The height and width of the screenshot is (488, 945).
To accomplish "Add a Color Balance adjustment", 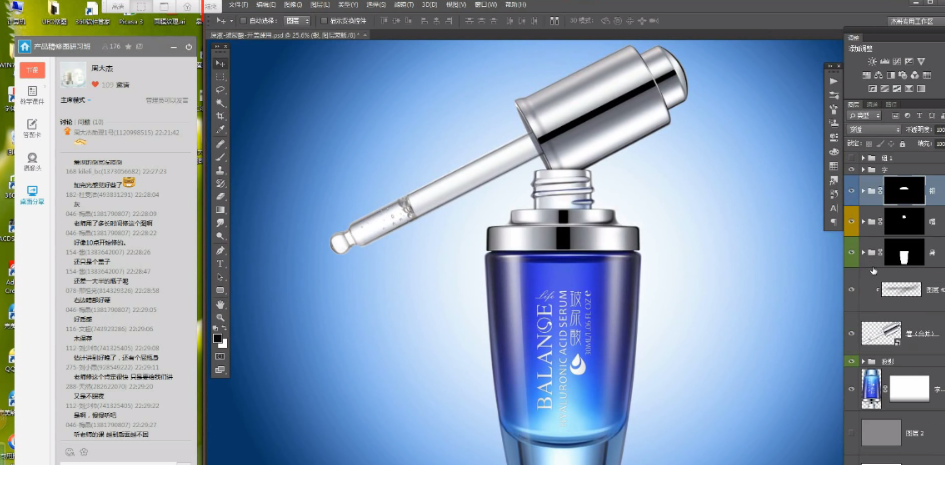I will [879, 75].
